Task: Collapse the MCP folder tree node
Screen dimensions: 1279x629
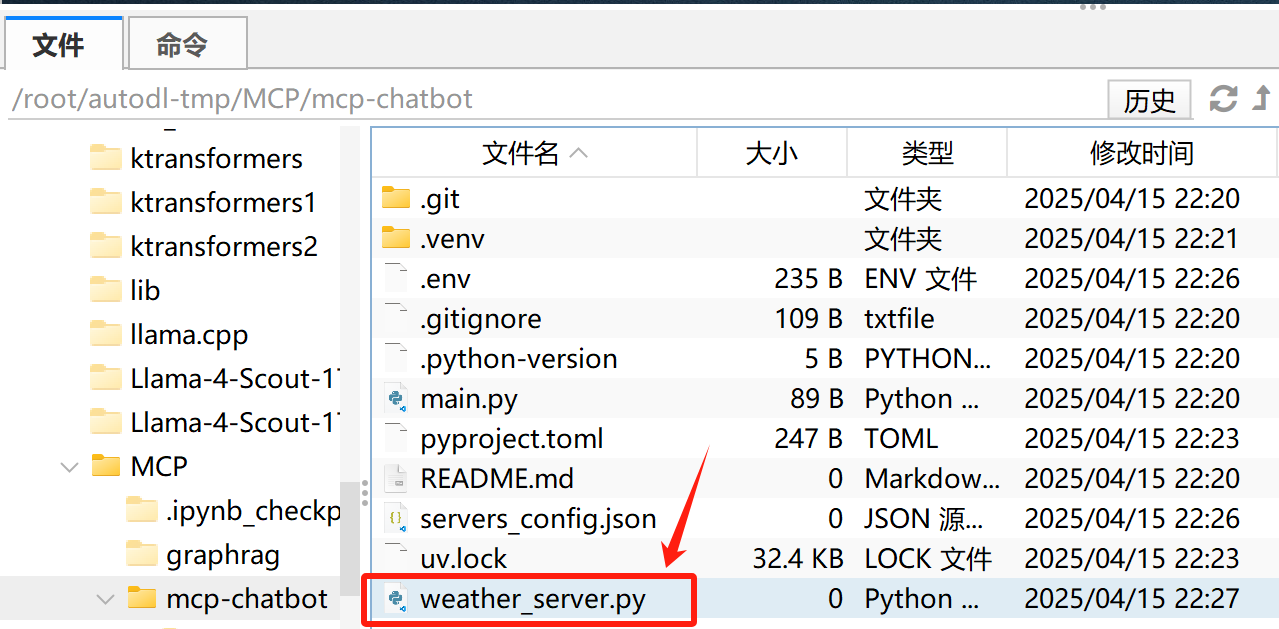Action: tap(70, 466)
